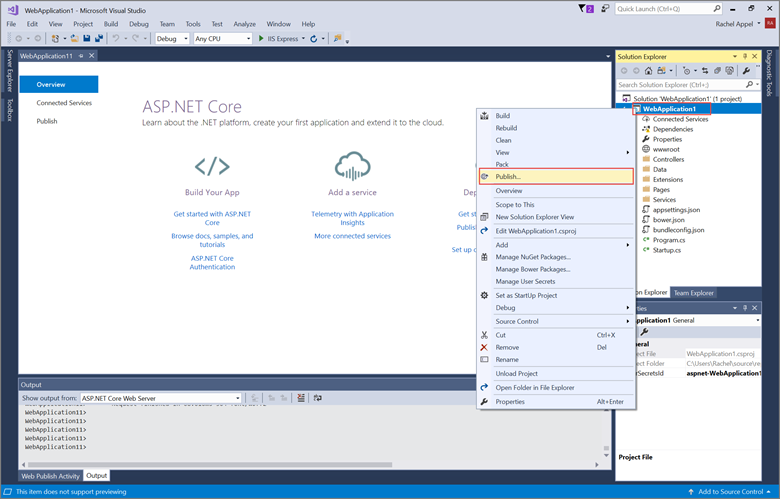Click the Build Your App code icon
The width and height of the screenshot is (780, 499).
[x=212, y=166]
